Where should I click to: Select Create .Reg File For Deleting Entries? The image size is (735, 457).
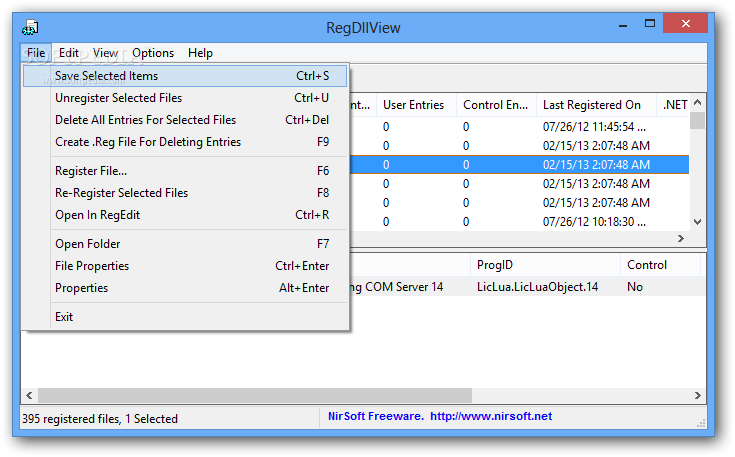[185, 142]
